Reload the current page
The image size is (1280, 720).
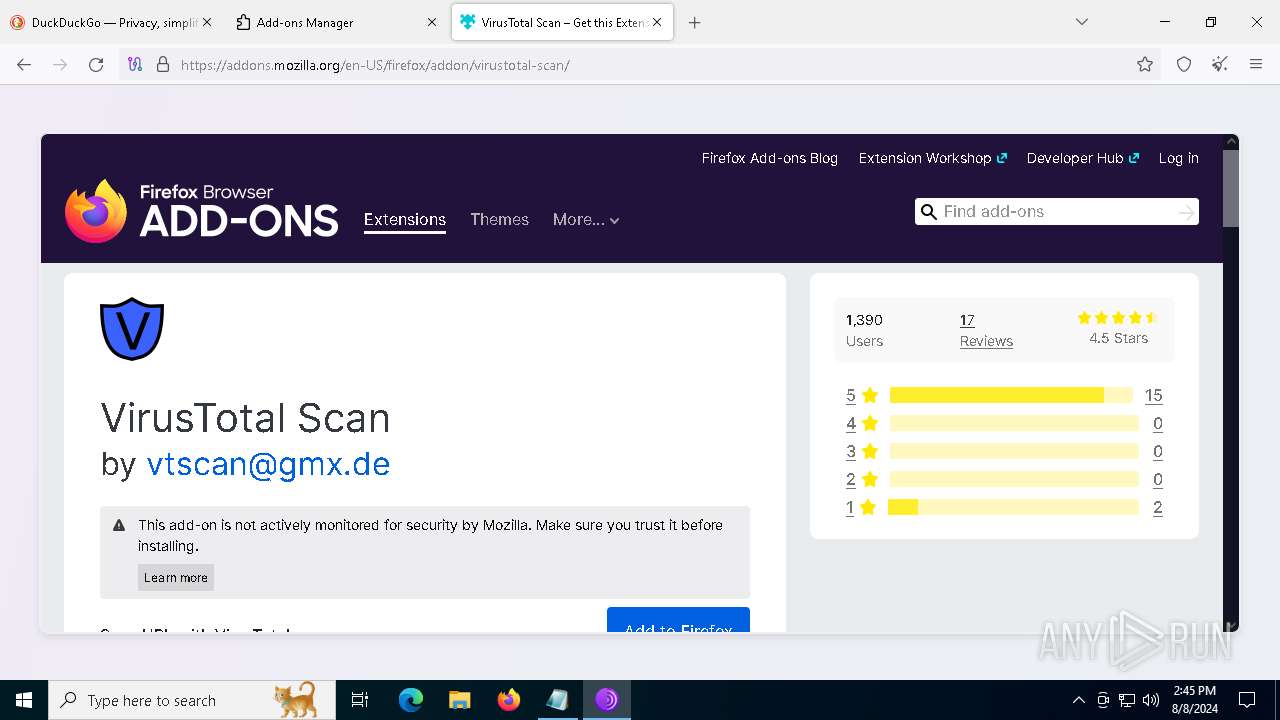96,65
